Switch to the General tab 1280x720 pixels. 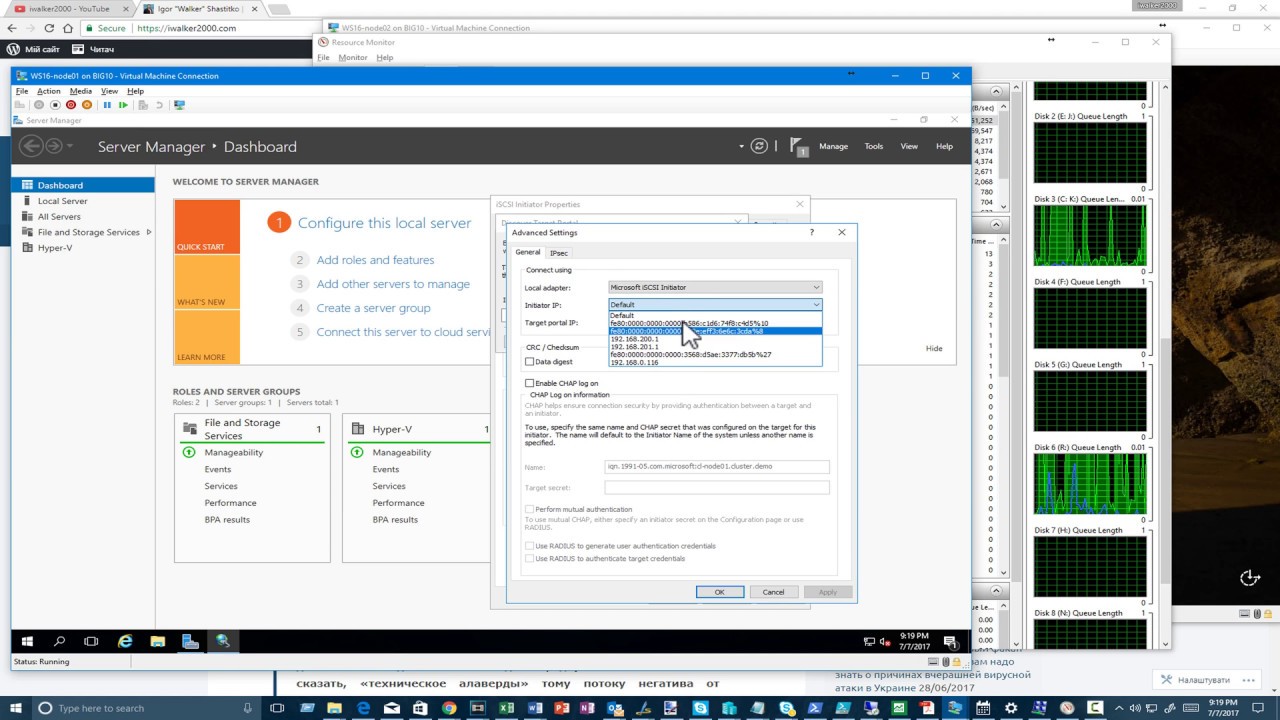[528, 252]
